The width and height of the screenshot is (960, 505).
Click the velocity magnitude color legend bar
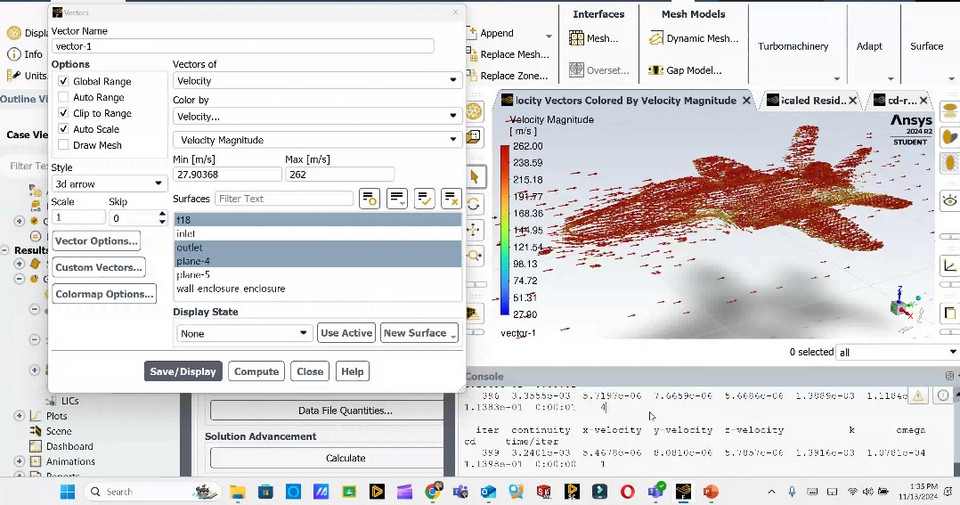click(505, 230)
